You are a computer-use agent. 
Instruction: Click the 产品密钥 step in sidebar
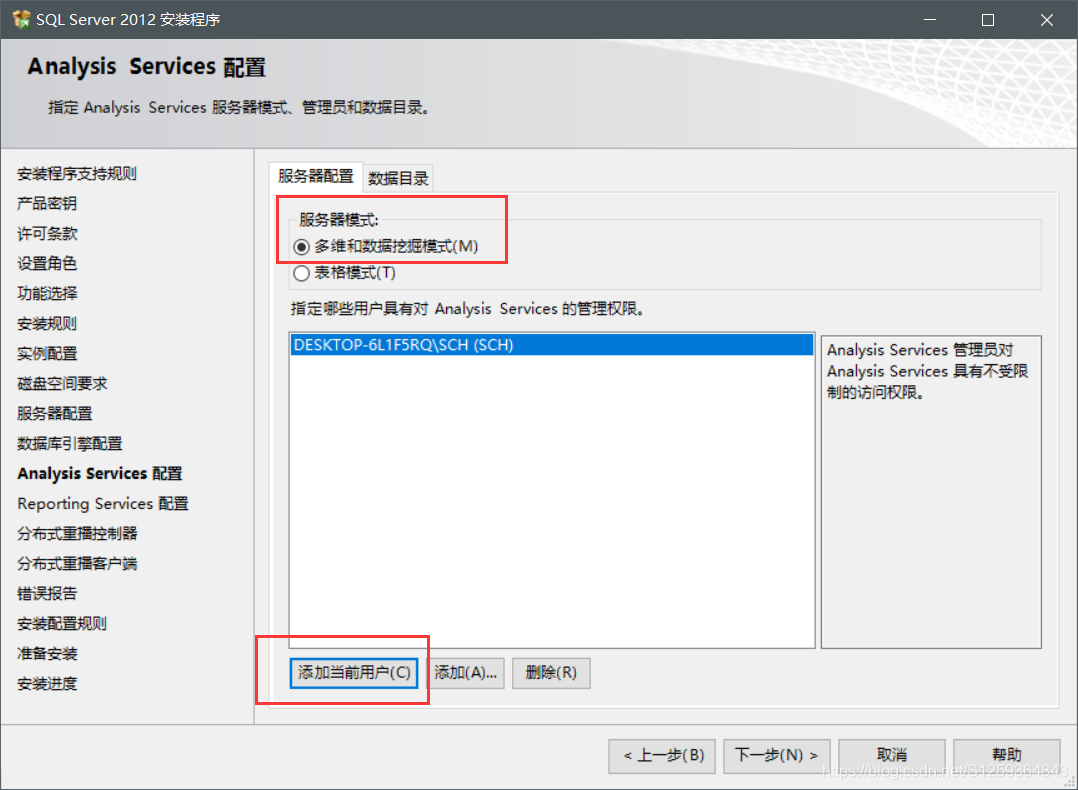pos(47,204)
